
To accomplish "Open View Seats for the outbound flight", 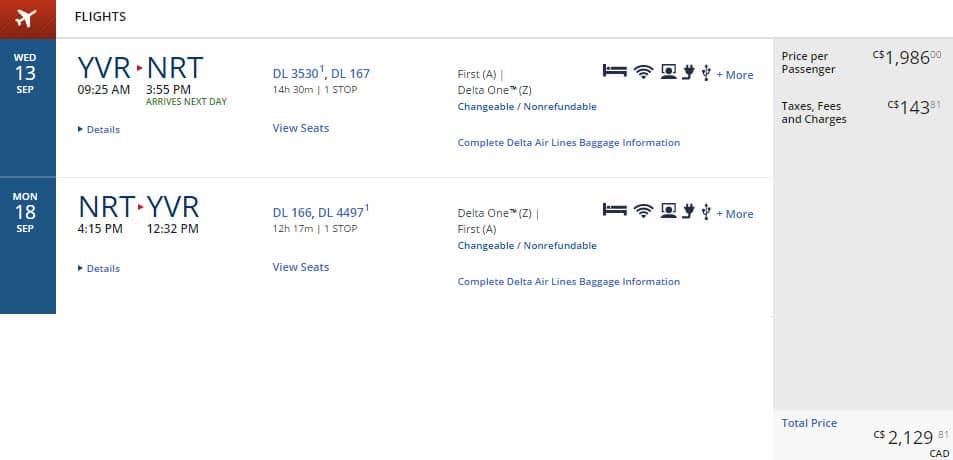I will click(x=300, y=128).
